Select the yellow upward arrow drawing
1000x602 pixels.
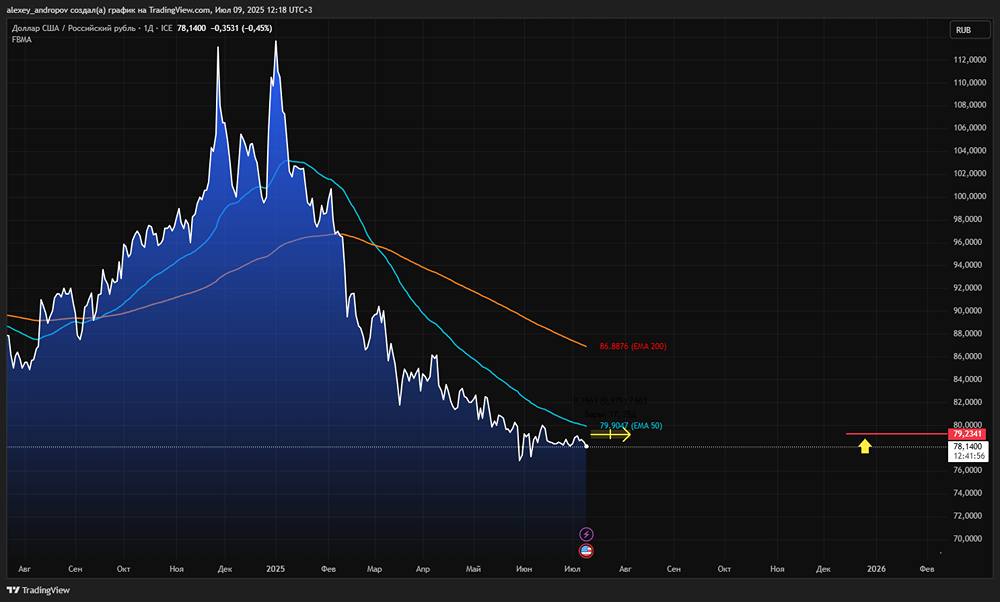pyautogui.click(x=865, y=446)
